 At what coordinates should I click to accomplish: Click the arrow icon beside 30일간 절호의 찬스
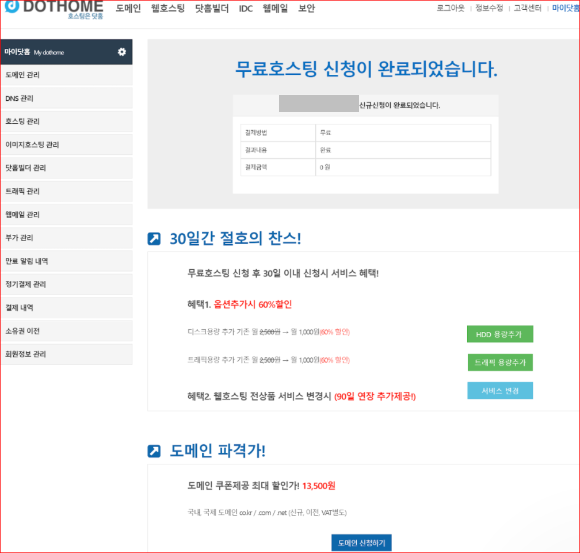[x=154, y=239]
